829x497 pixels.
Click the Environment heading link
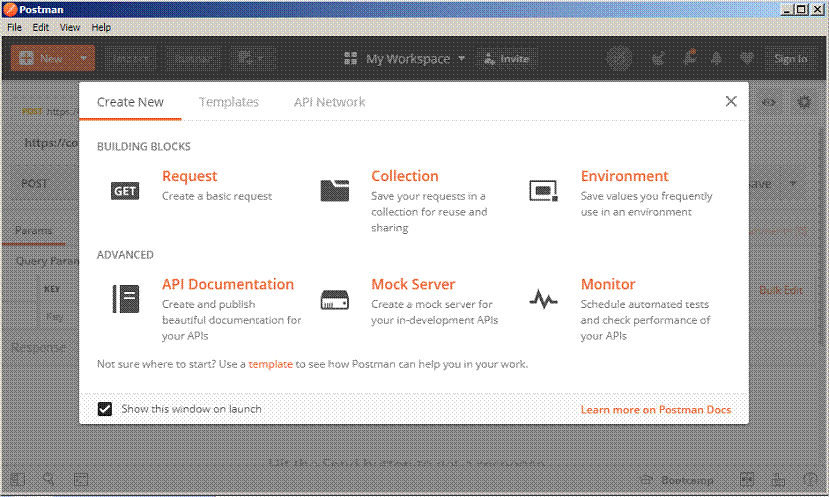pyautogui.click(x=624, y=176)
